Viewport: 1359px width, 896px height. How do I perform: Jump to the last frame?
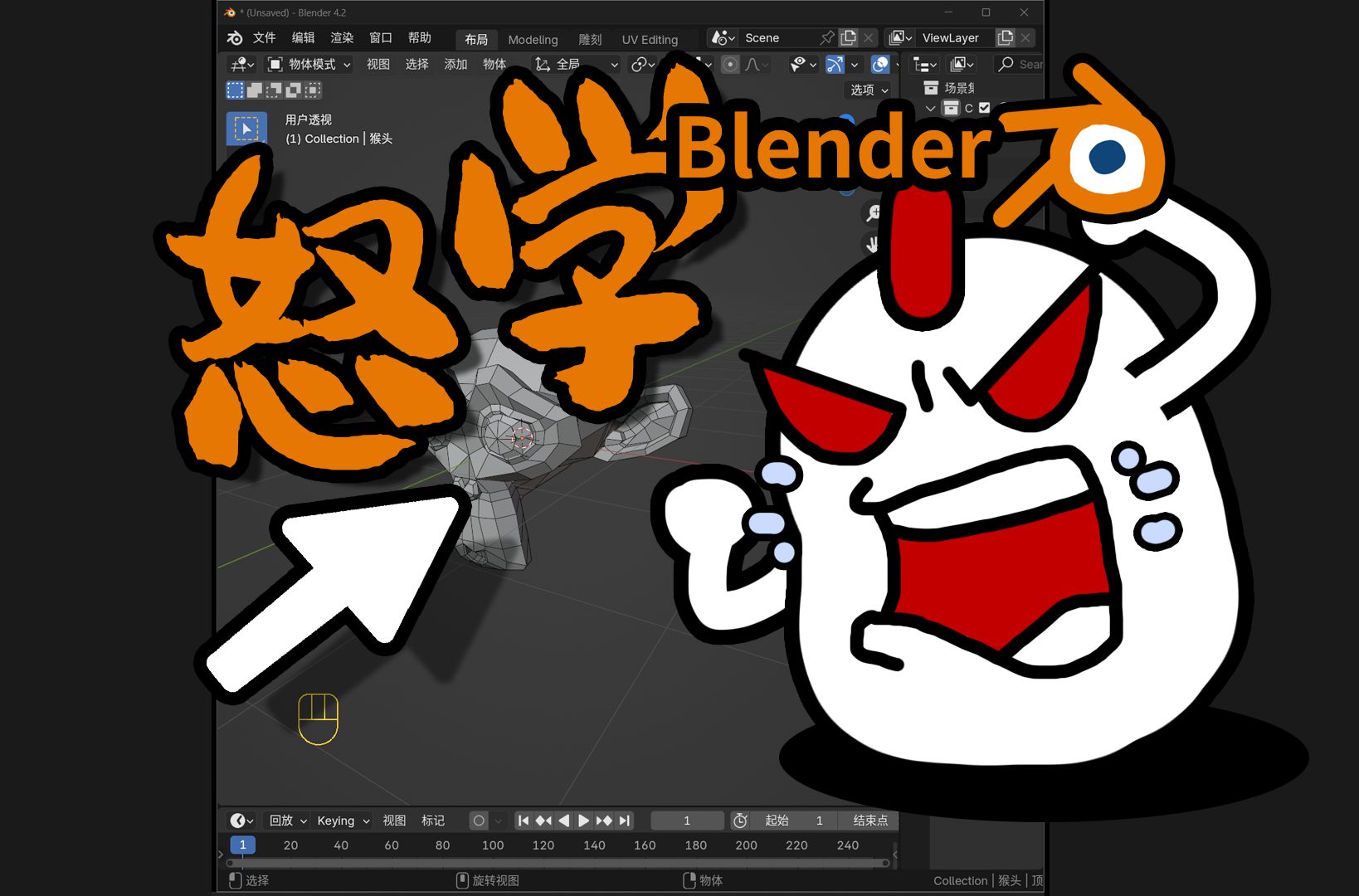coord(625,821)
